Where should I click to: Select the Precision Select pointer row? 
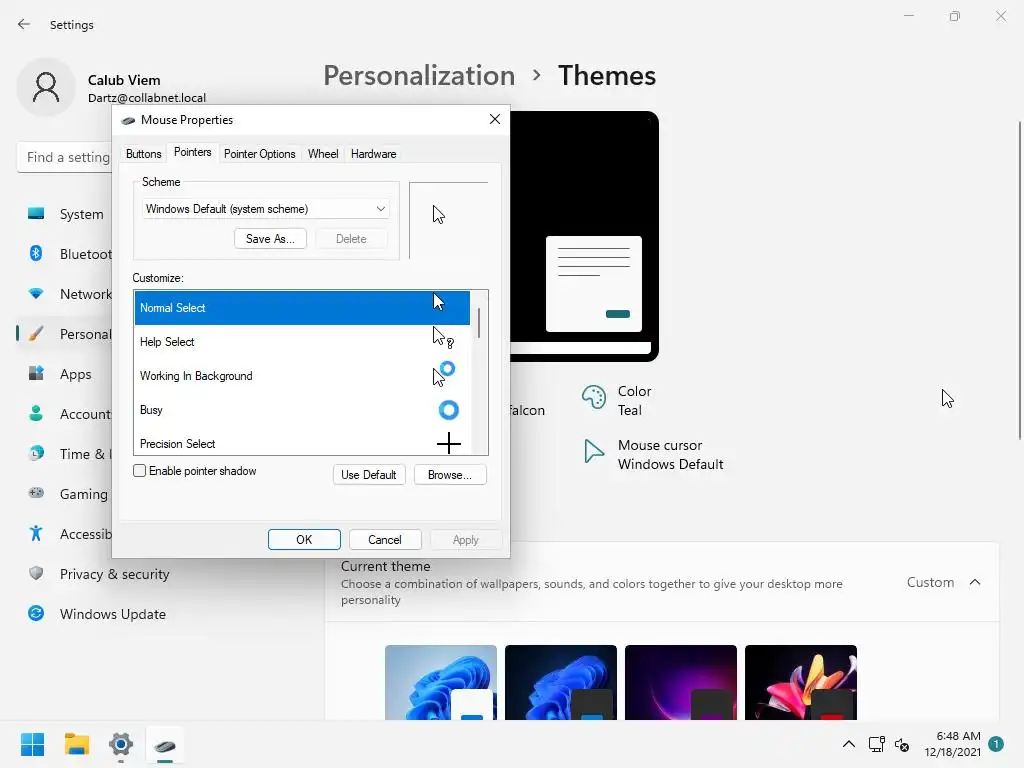pos(302,443)
